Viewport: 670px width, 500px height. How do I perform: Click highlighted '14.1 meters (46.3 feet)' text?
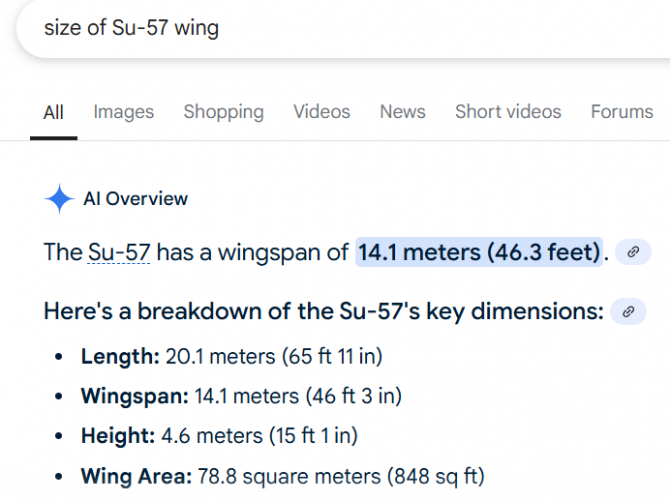click(479, 252)
